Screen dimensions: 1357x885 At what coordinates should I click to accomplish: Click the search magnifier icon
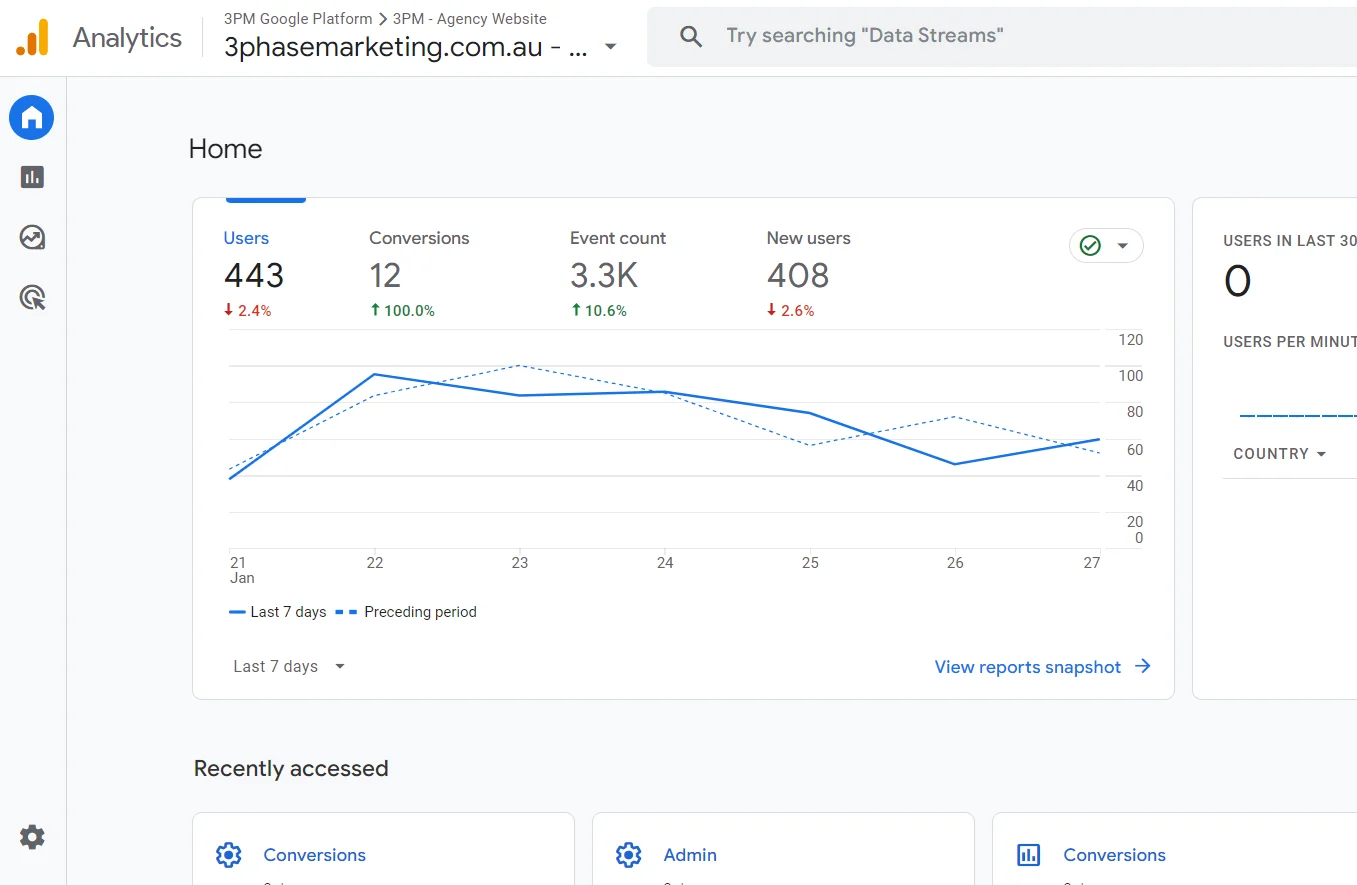point(690,37)
